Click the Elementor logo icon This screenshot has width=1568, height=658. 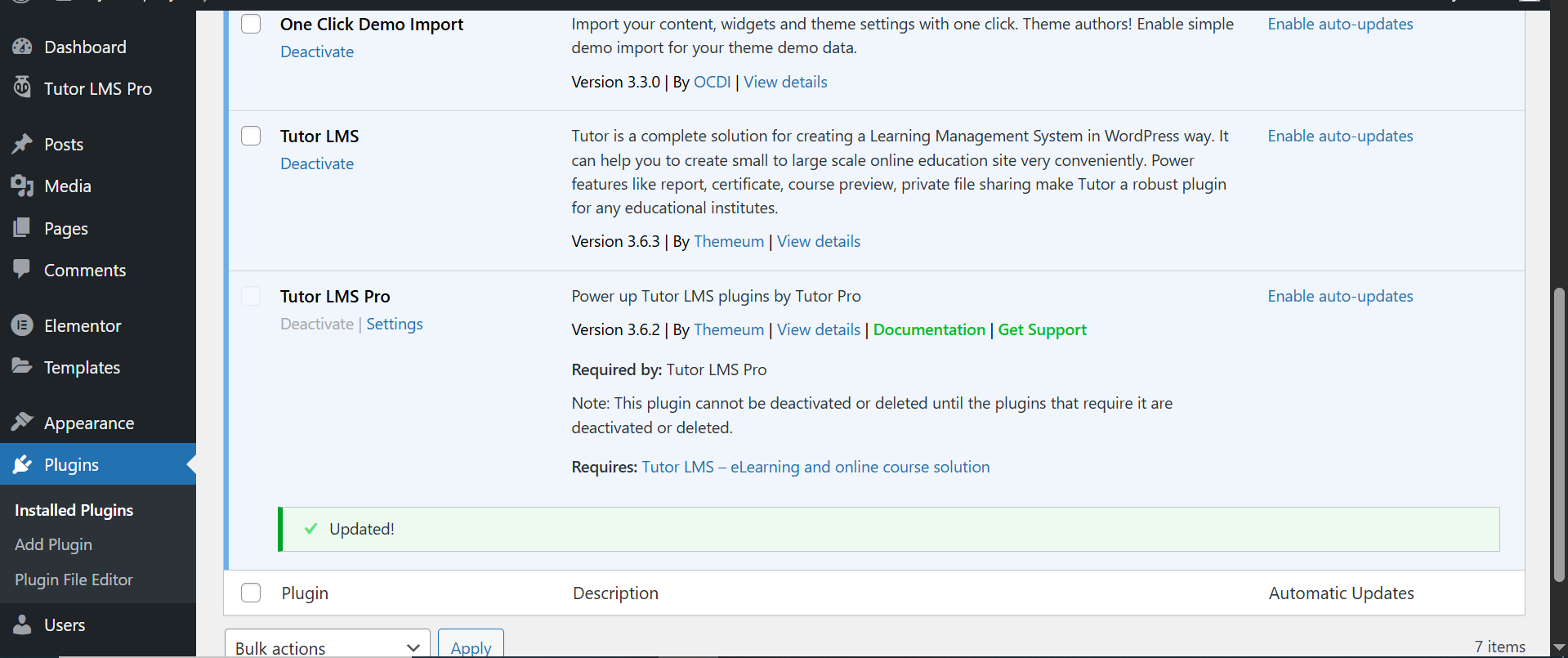coord(22,325)
